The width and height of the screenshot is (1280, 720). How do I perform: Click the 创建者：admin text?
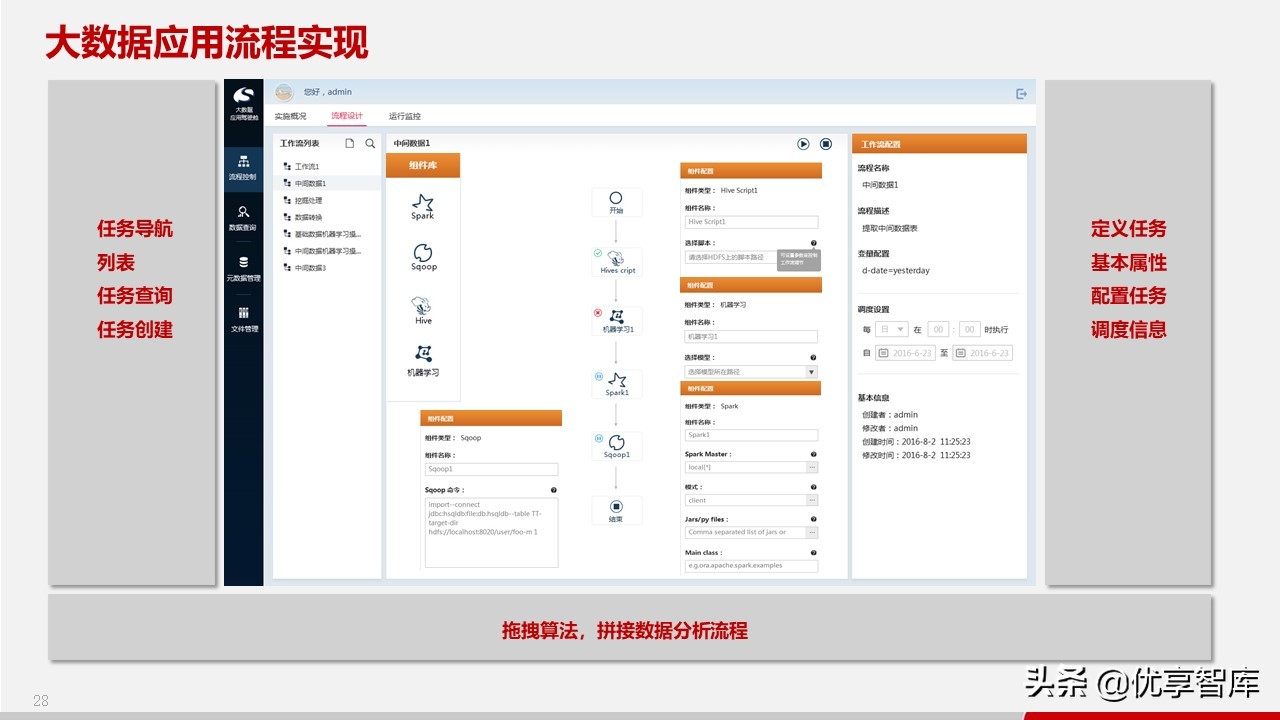coord(890,414)
